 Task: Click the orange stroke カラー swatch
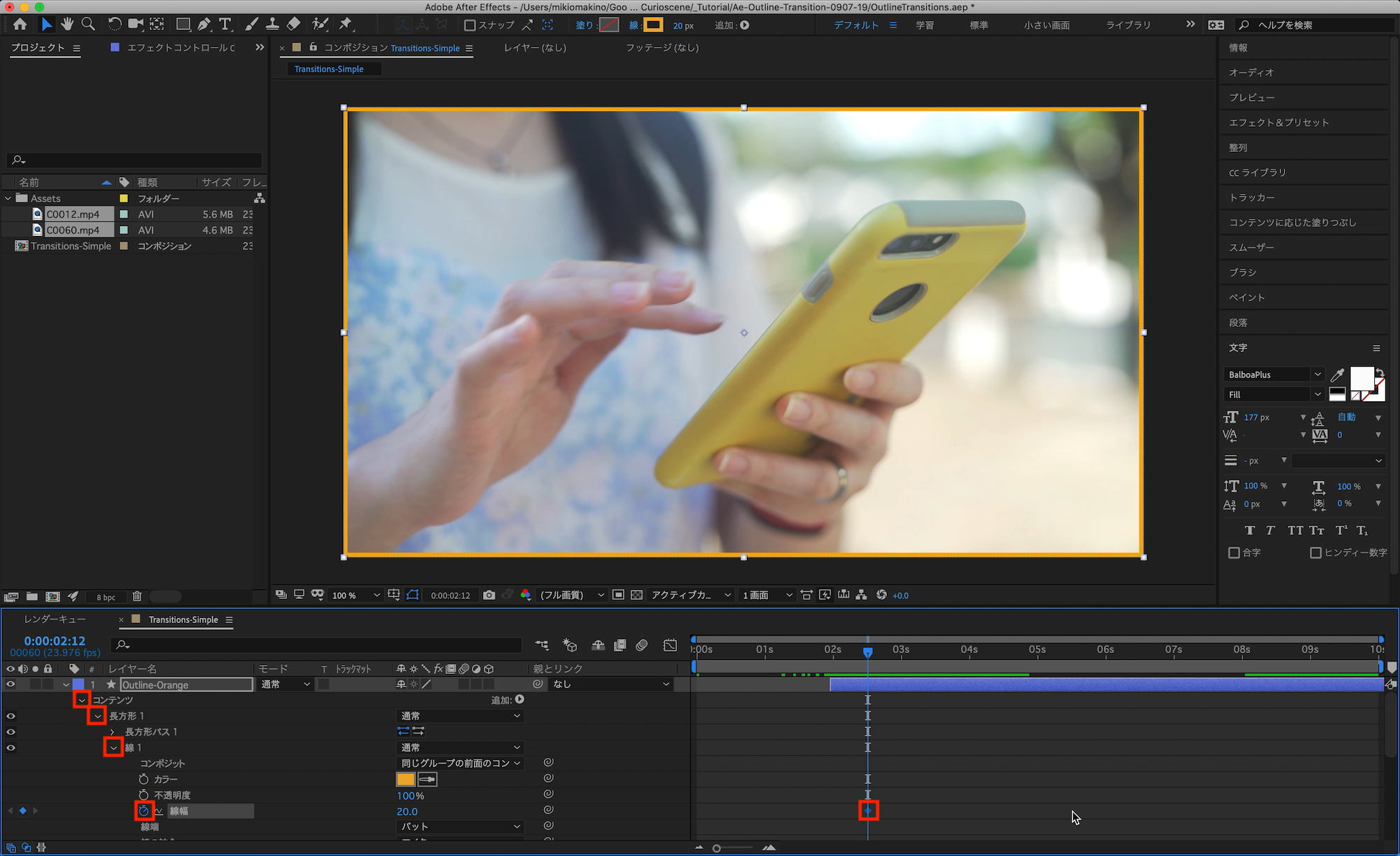(x=405, y=779)
